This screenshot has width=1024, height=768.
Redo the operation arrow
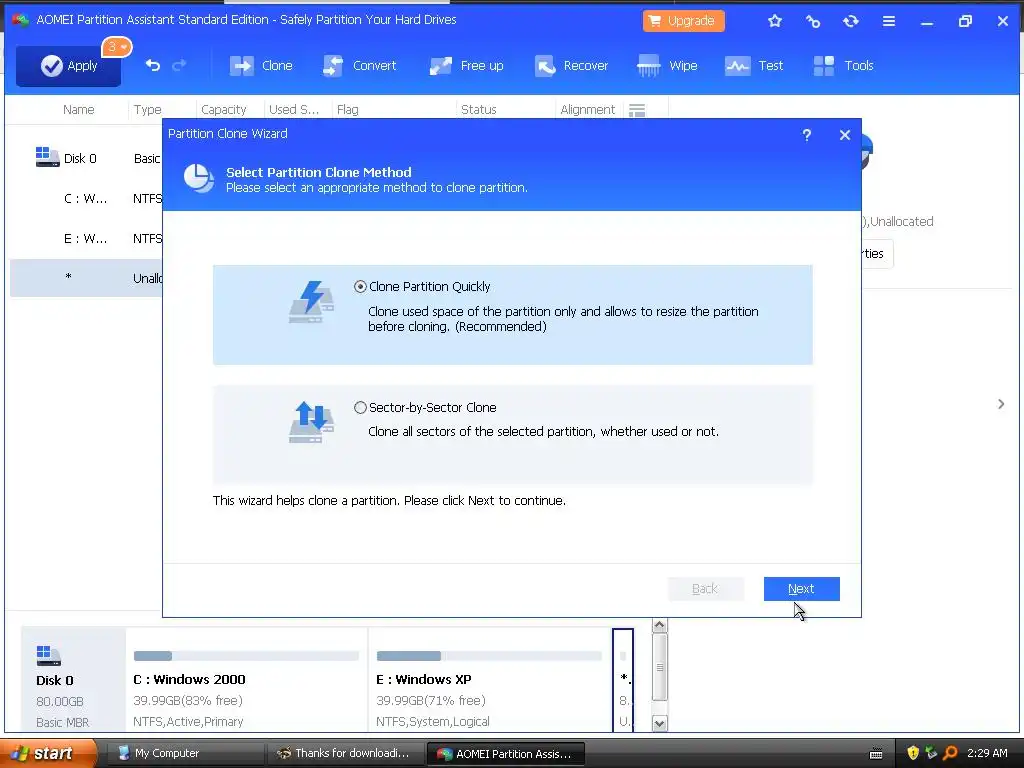pos(179,65)
